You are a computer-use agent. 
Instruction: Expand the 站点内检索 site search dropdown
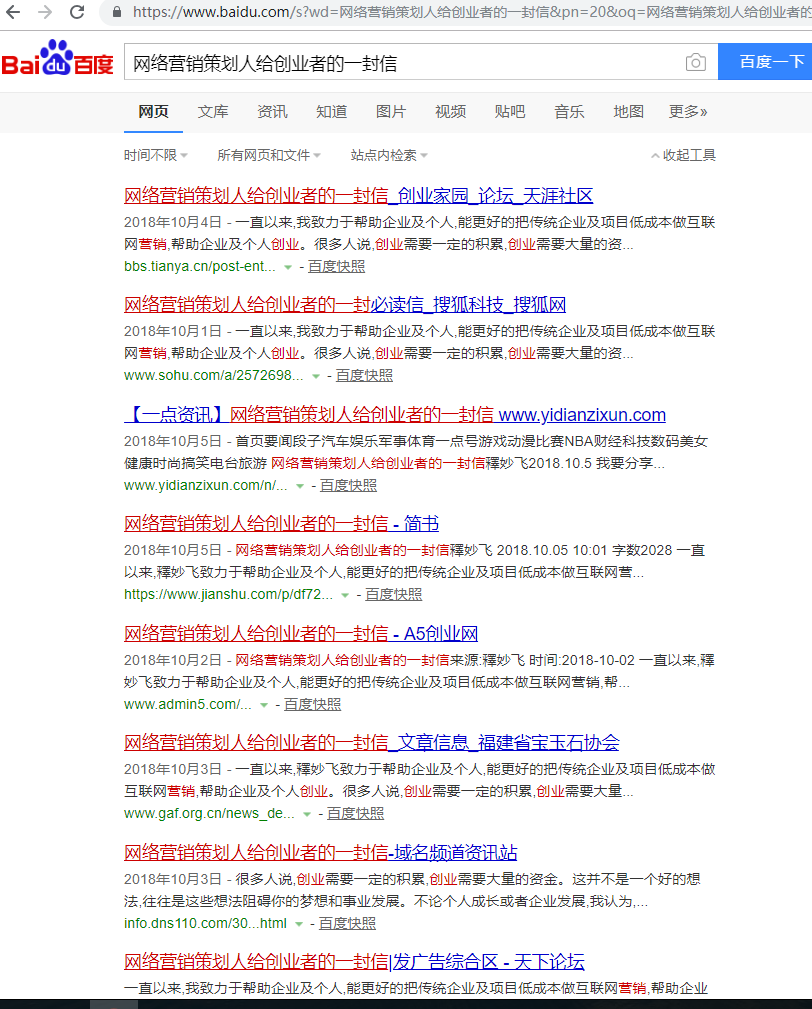(389, 155)
